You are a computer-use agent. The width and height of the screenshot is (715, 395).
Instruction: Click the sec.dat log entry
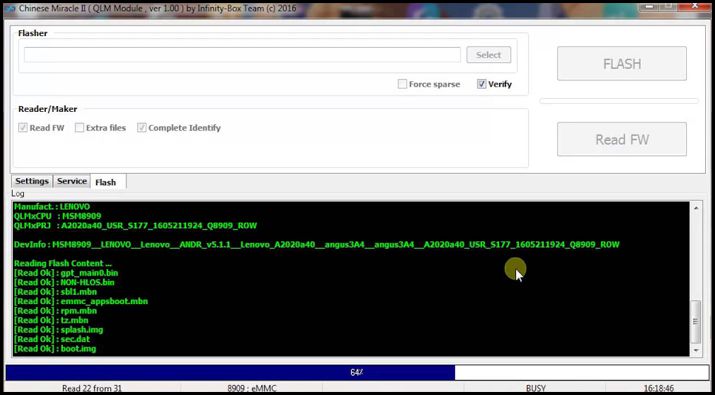[52, 339]
